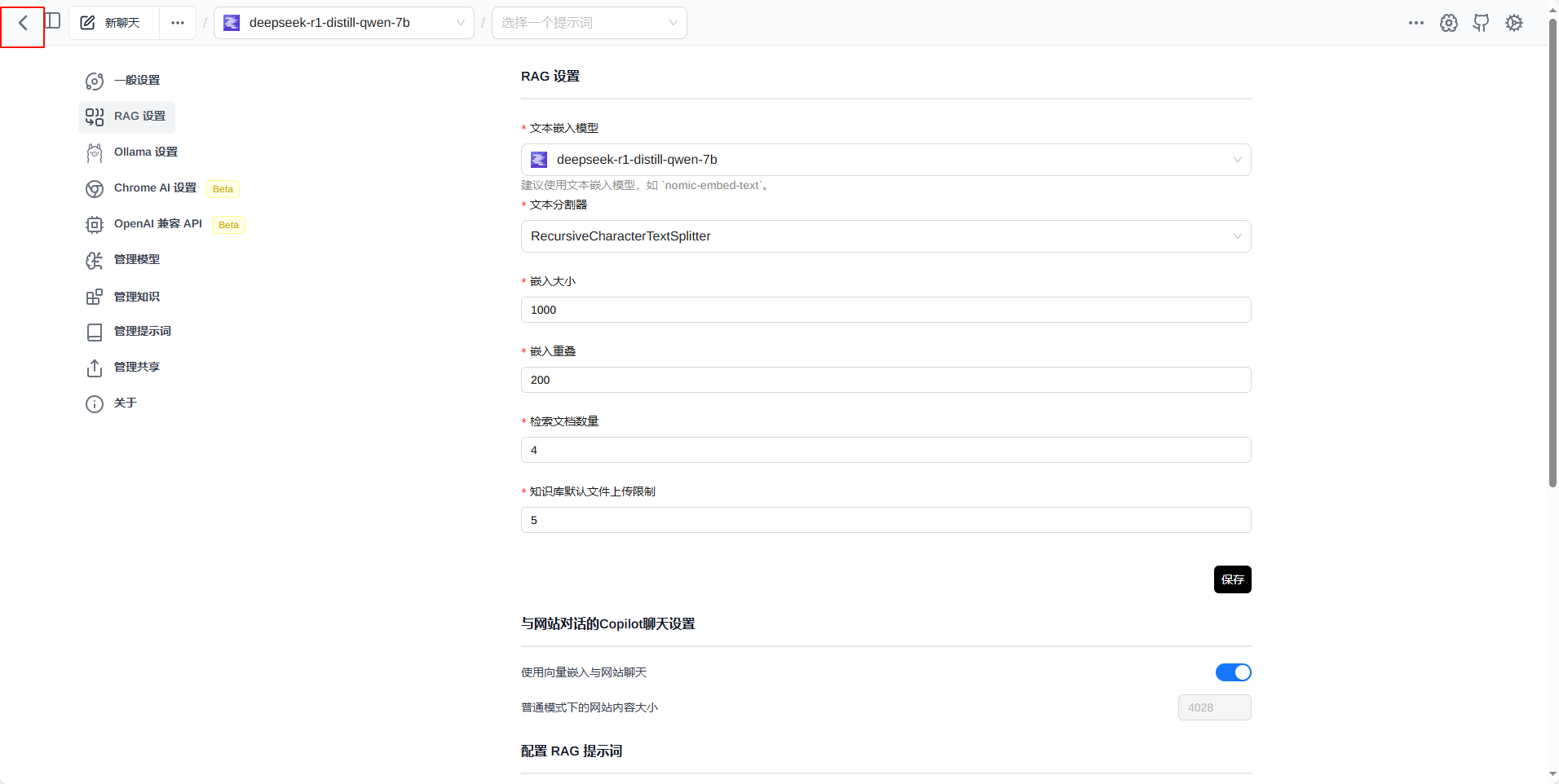The height and width of the screenshot is (784, 1559).
Task: Start a new chat (新聊天)
Action: pyautogui.click(x=113, y=23)
